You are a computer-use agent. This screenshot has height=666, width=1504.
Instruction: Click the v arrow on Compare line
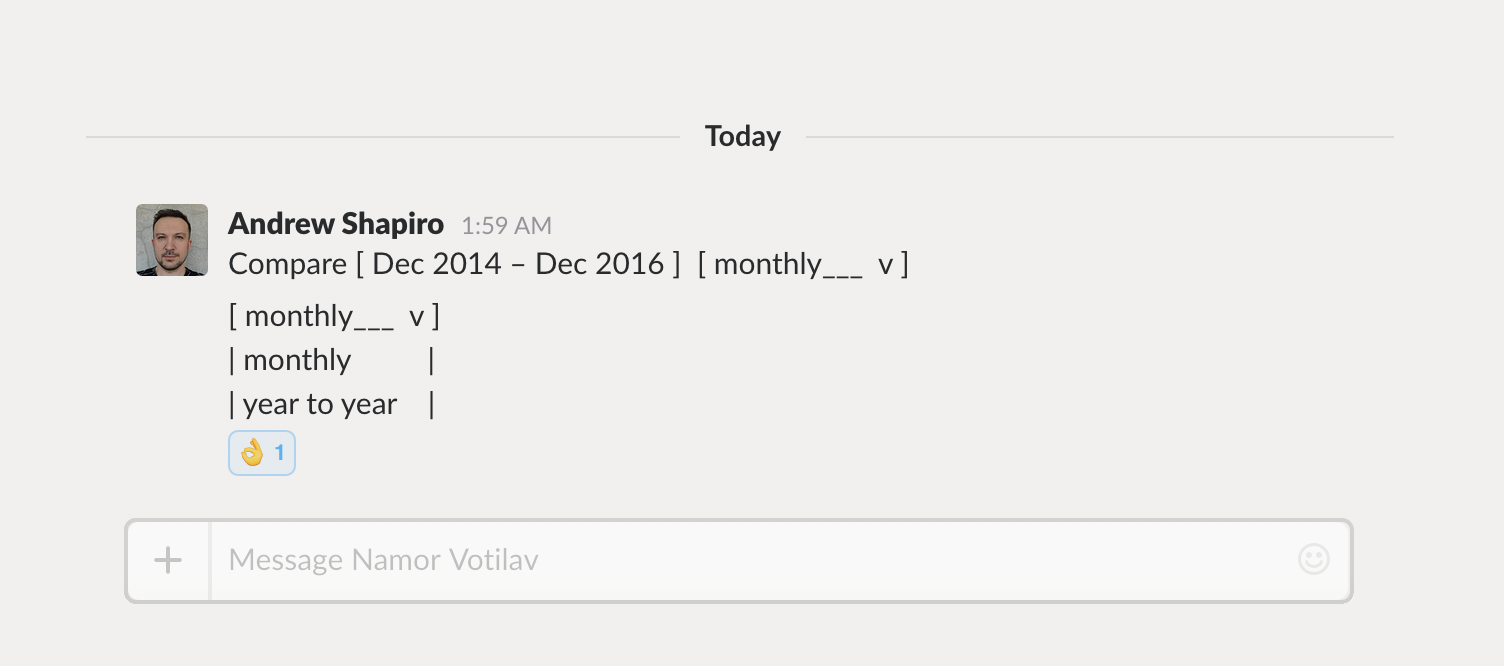point(885,265)
